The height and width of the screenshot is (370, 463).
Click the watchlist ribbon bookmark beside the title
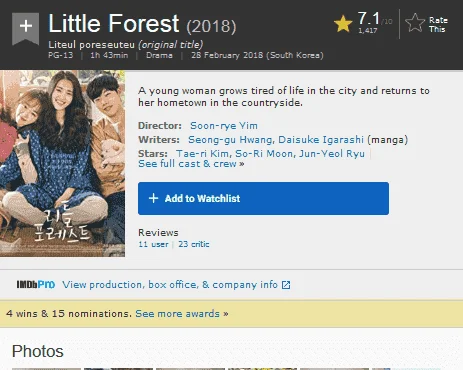click(x=25, y=29)
